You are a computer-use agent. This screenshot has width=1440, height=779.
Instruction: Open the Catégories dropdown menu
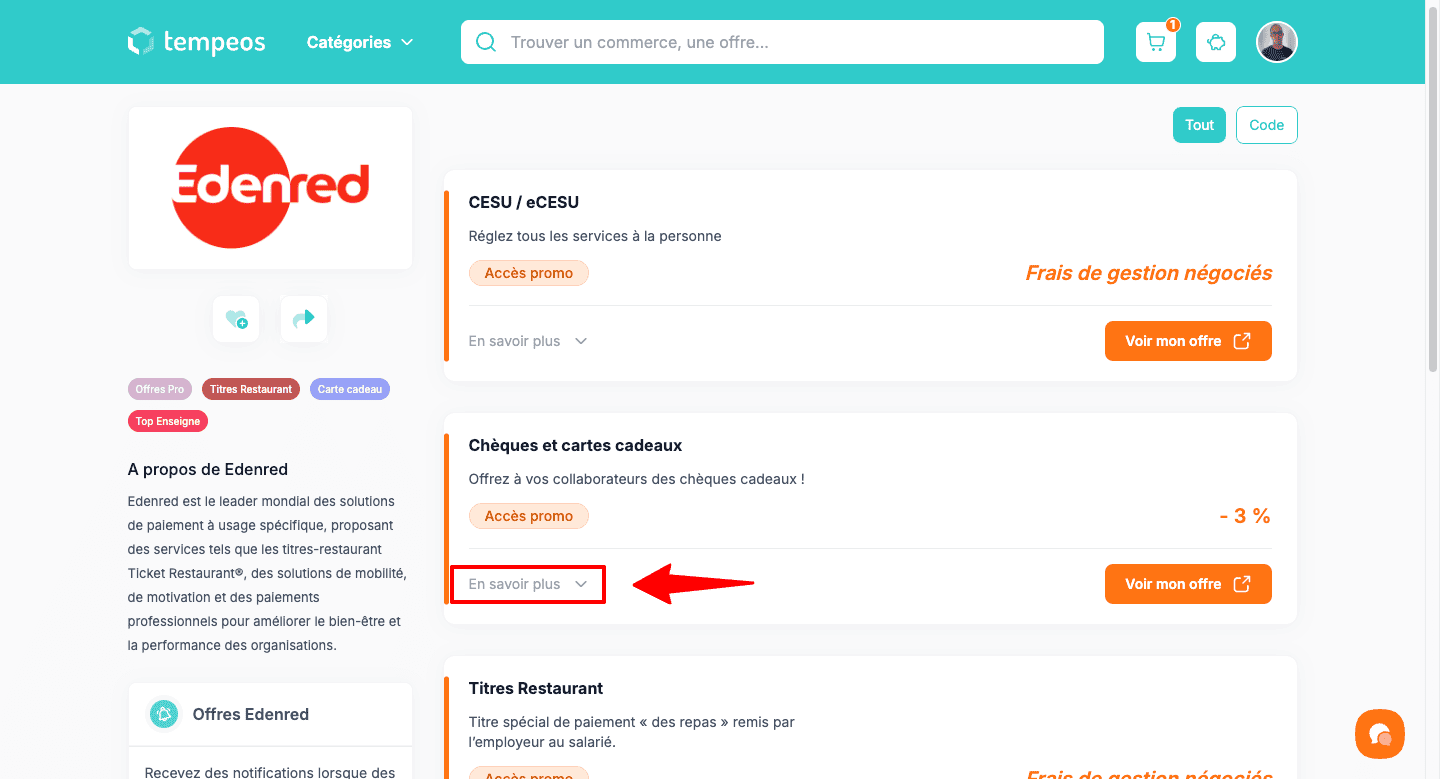tap(360, 42)
